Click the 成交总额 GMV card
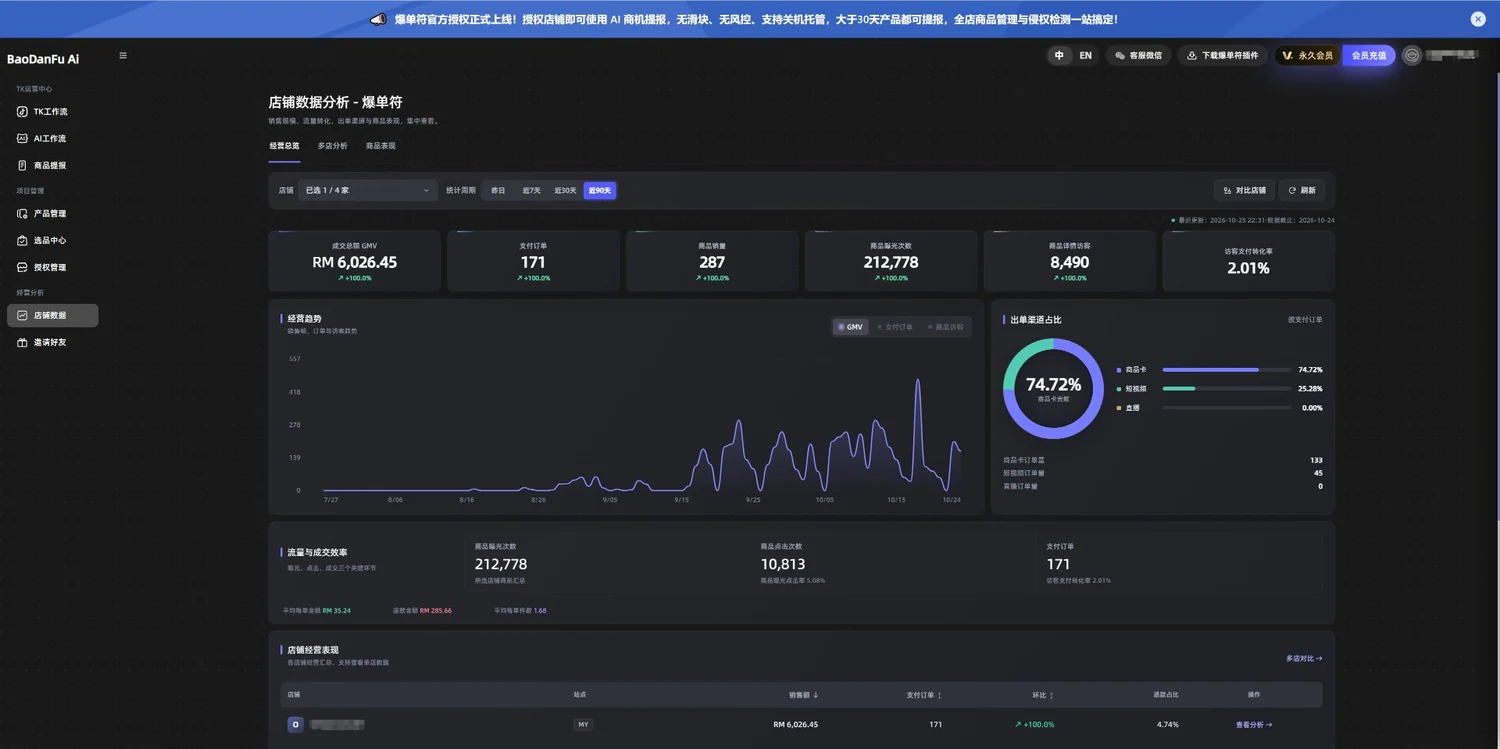This screenshot has width=1500, height=749. click(355, 261)
